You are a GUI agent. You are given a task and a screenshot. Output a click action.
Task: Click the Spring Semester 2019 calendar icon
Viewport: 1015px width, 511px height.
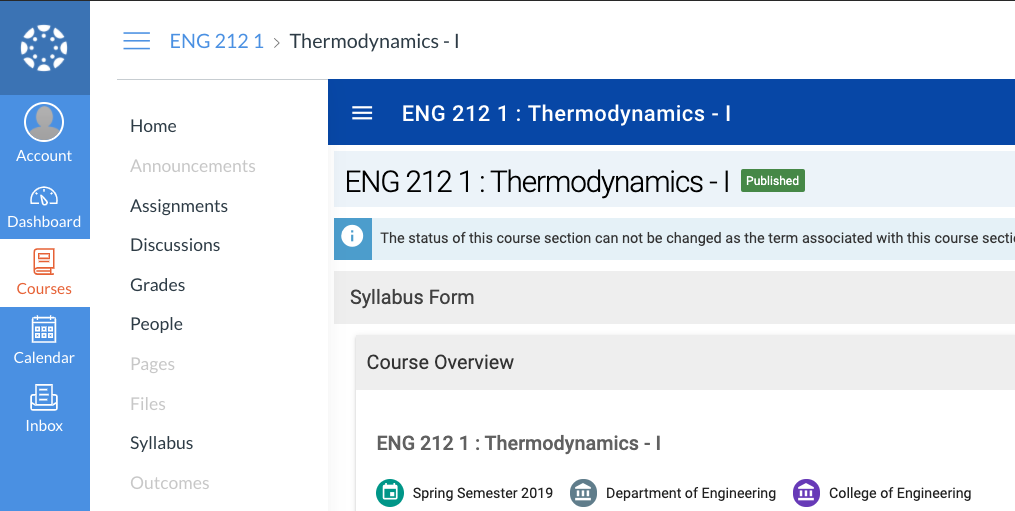(390, 493)
